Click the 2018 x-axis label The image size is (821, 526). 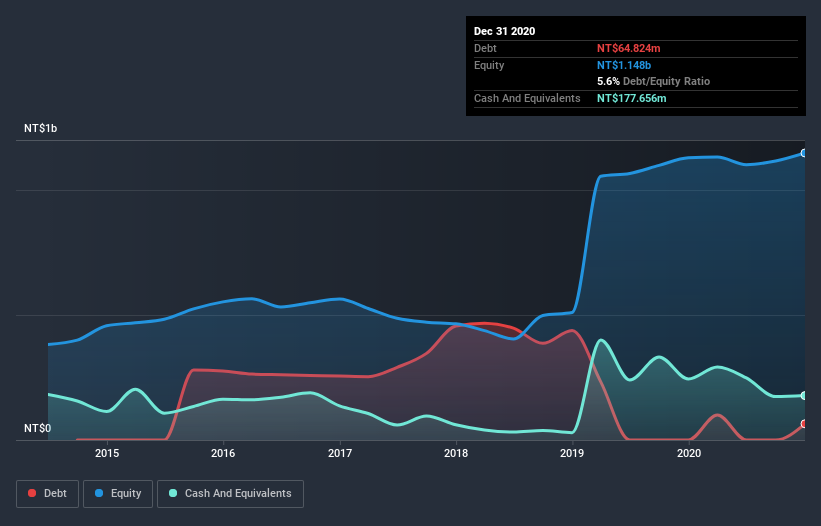(456, 453)
